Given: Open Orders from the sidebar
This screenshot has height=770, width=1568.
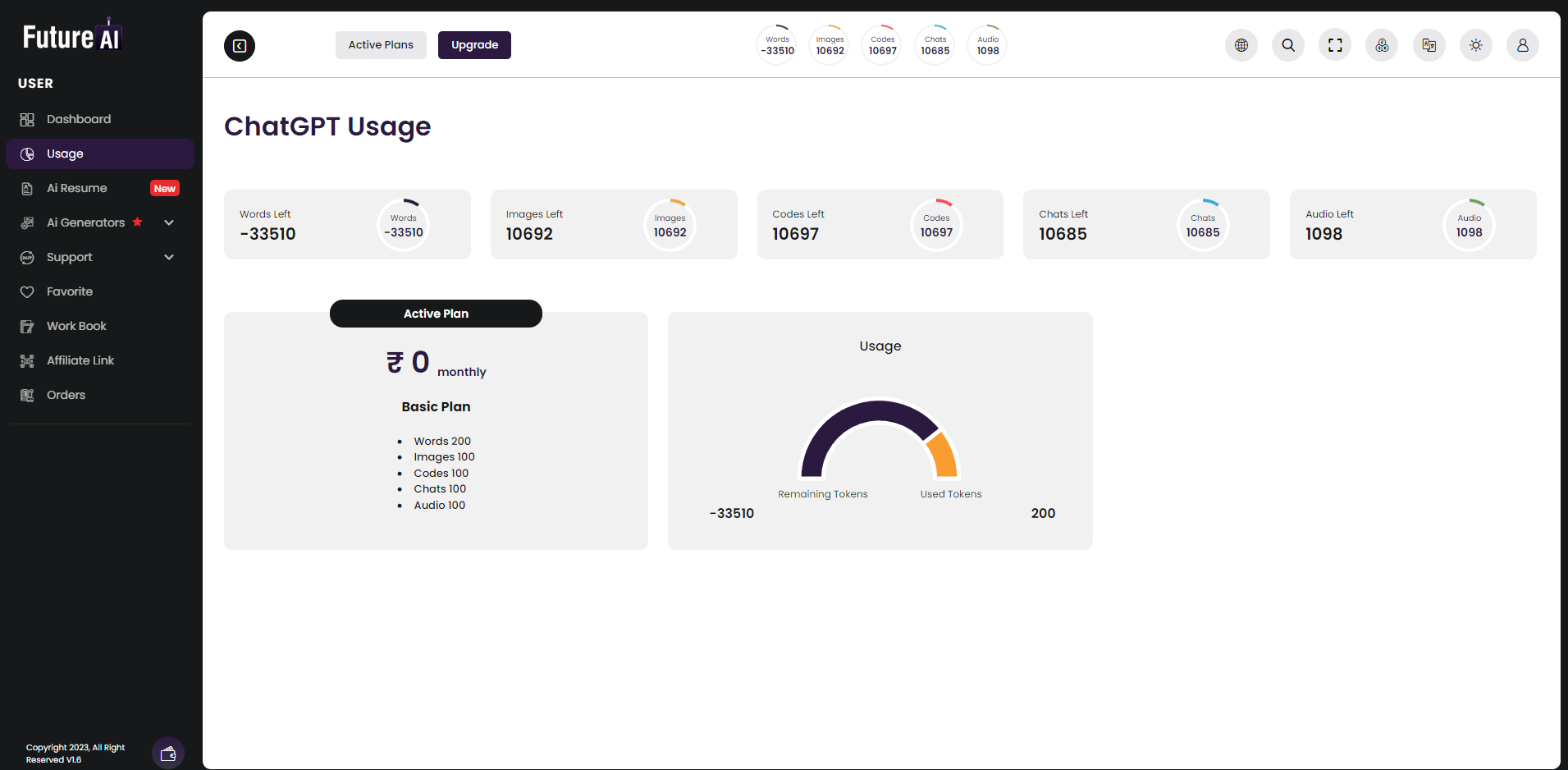Looking at the screenshot, I should tap(66, 395).
